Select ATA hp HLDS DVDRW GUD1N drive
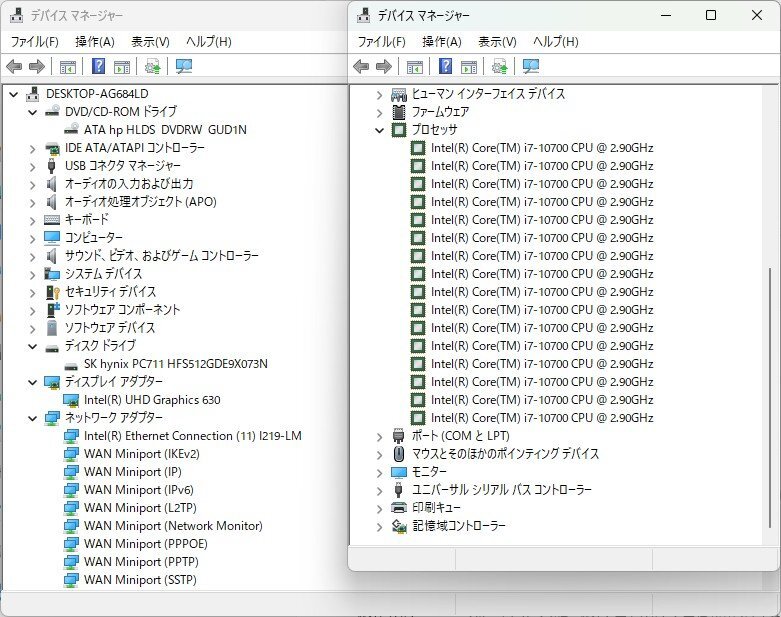The image size is (781, 617). click(165, 130)
